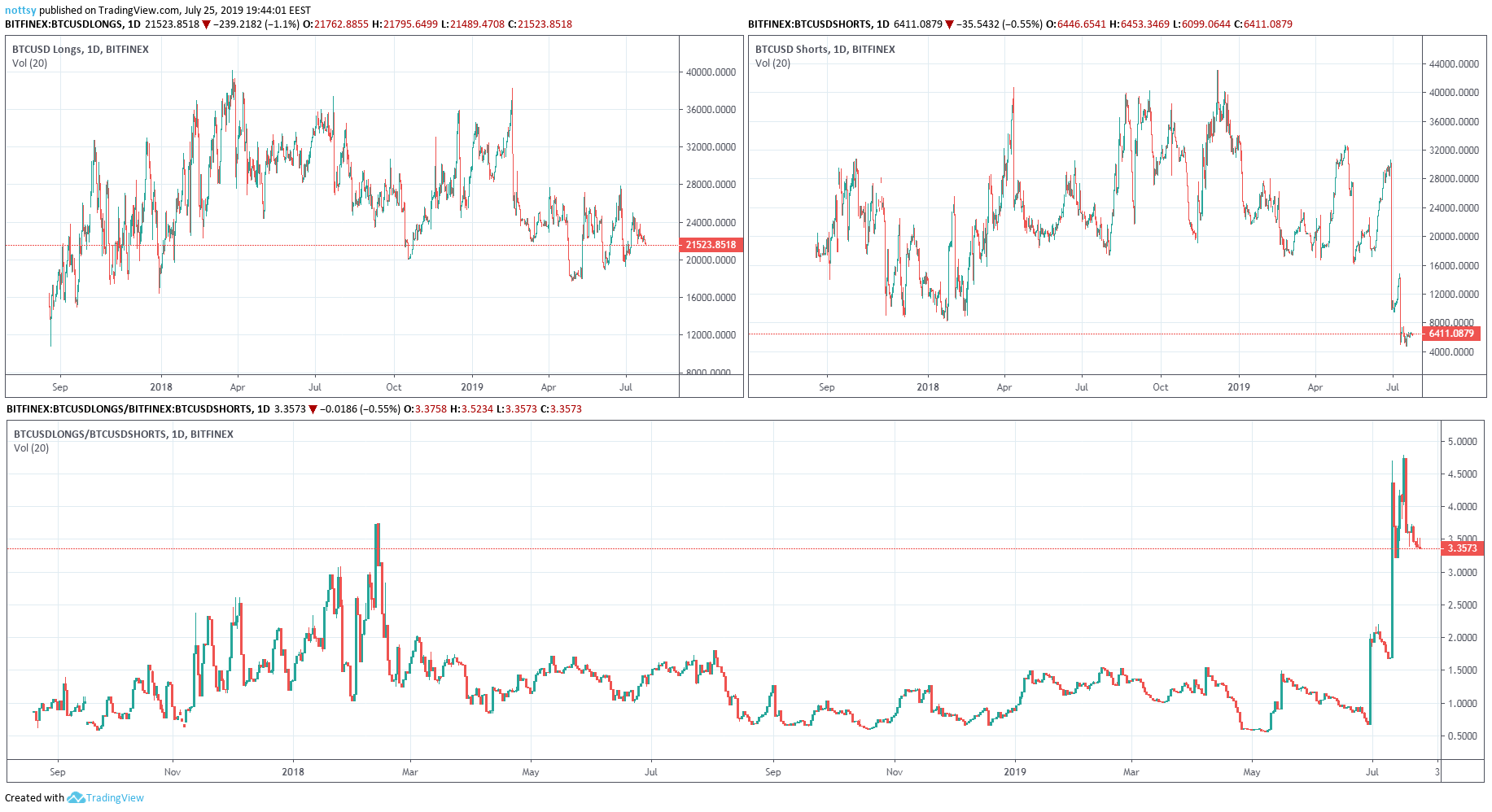Click the red 6411.0879 price label
Screen dimensions: 1492x812
click(1451, 334)
